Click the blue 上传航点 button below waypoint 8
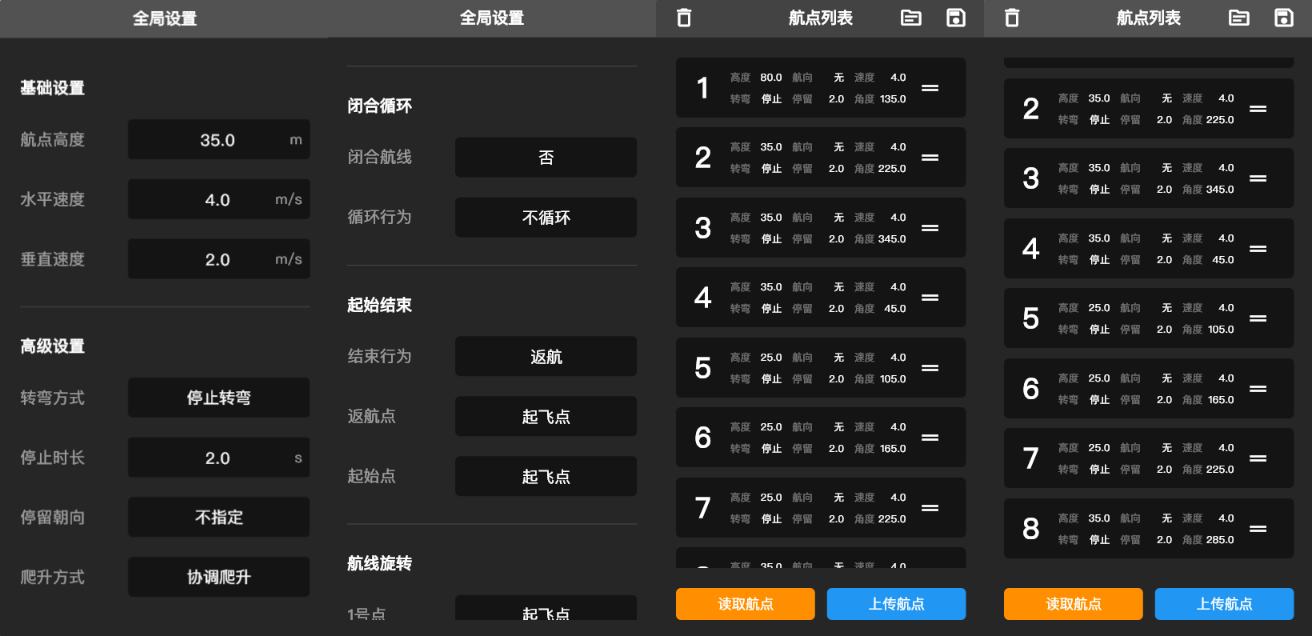1312x636 pixels. (x=1224, y=604)
